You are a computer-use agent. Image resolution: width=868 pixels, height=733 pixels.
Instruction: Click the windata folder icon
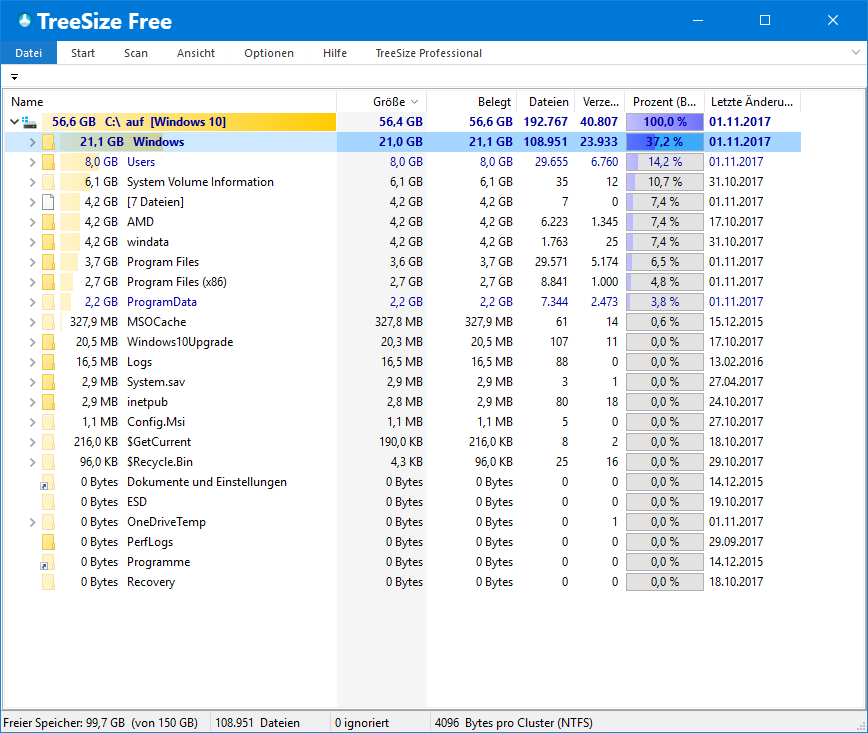coord(49,242)
